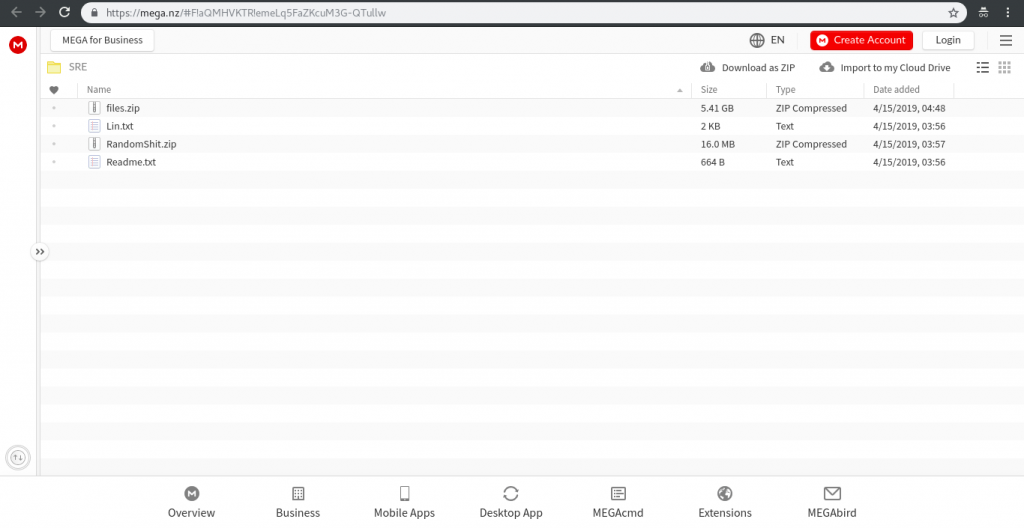Open Overview from the bottom bar
Image resolution: width=1024 pixels, height=528 pixels.
pyautogui.click(x=191, y=503)
